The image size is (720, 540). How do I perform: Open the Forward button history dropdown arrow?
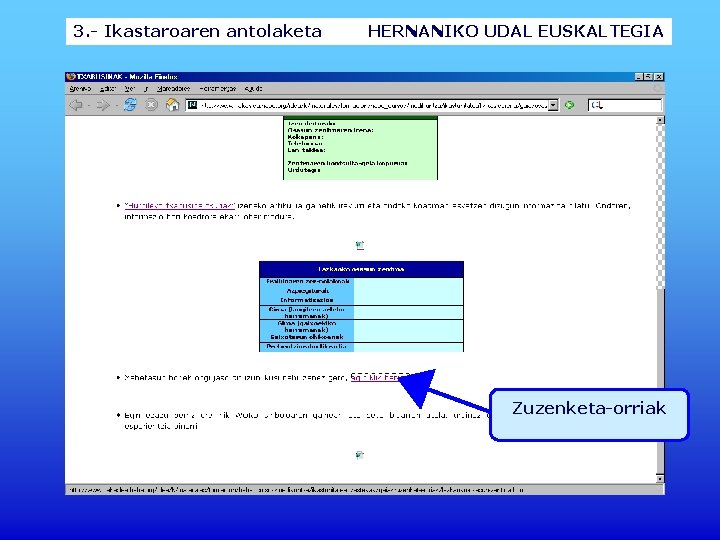[116, 106]
